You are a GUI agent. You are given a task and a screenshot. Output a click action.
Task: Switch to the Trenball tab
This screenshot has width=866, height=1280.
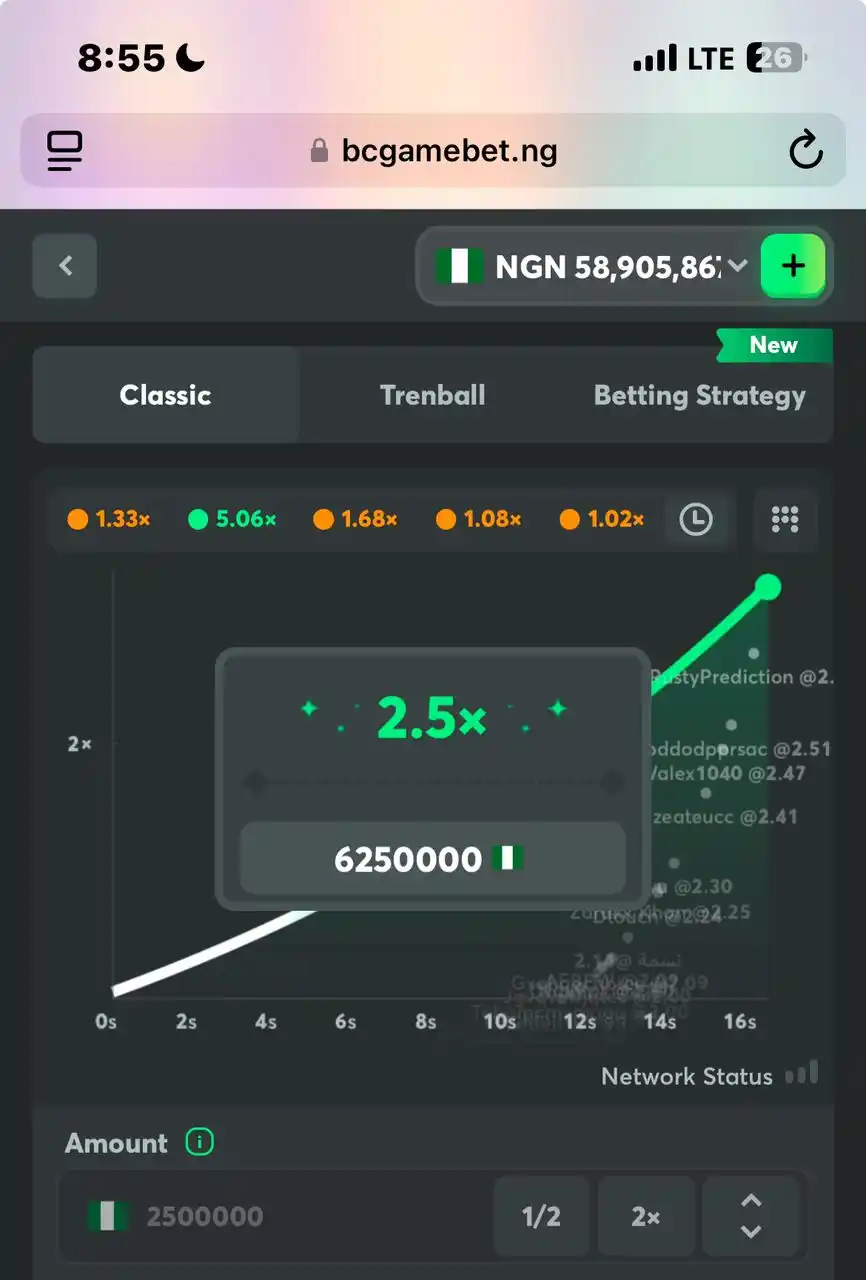tap(432, 395)
